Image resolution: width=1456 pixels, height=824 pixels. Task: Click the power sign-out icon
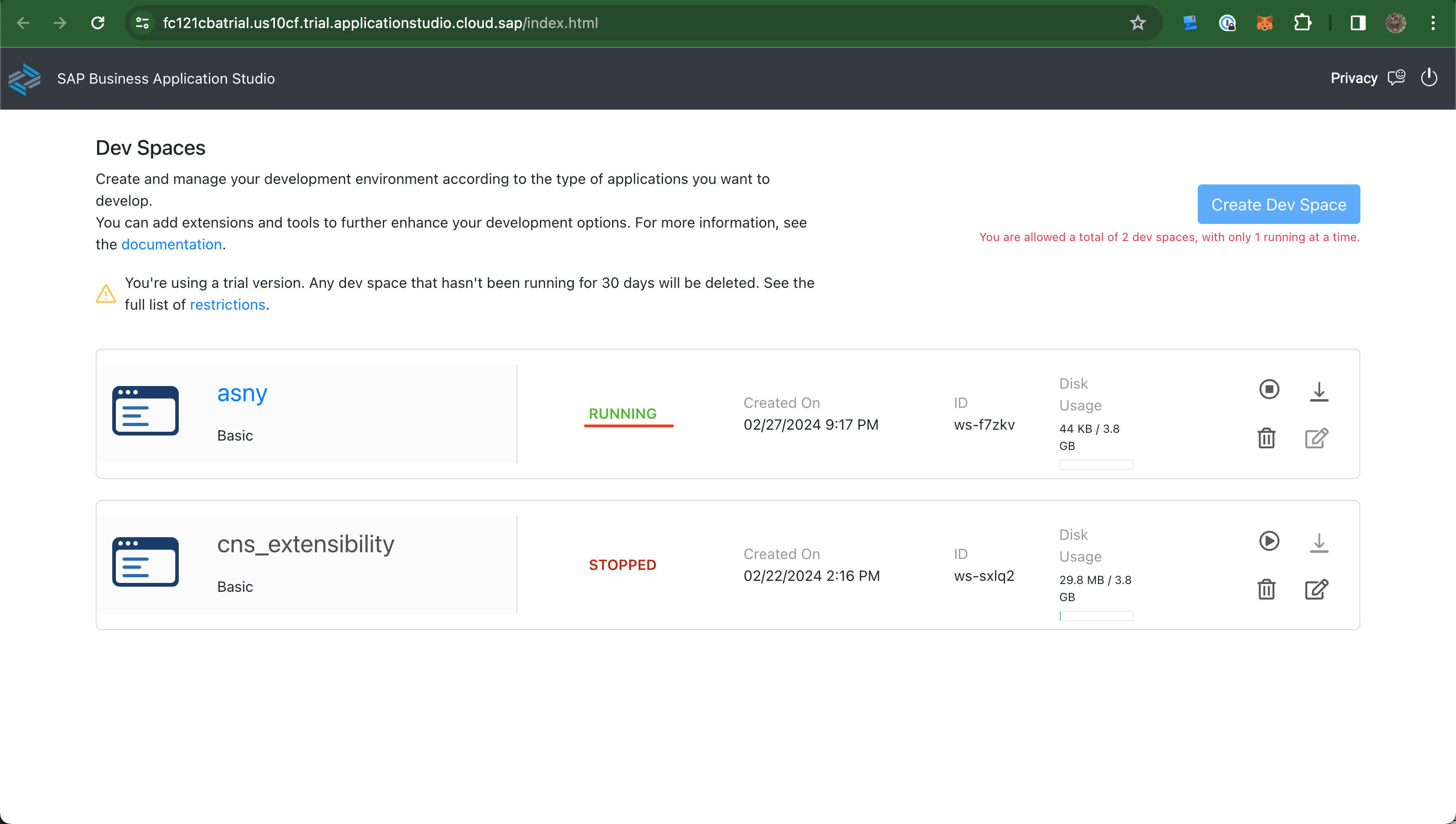1429,77
